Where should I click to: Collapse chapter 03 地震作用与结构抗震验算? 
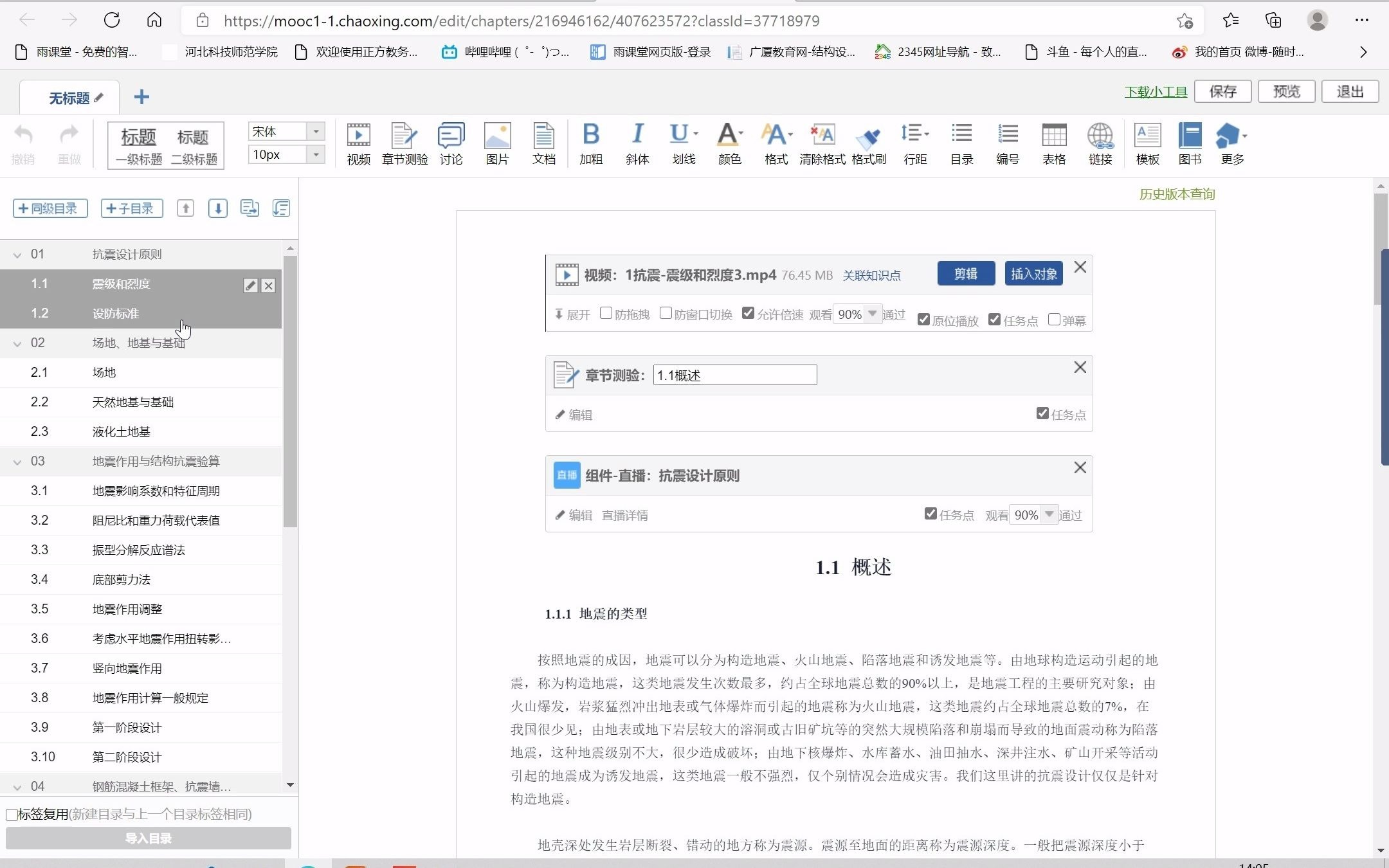pos(17,462)
